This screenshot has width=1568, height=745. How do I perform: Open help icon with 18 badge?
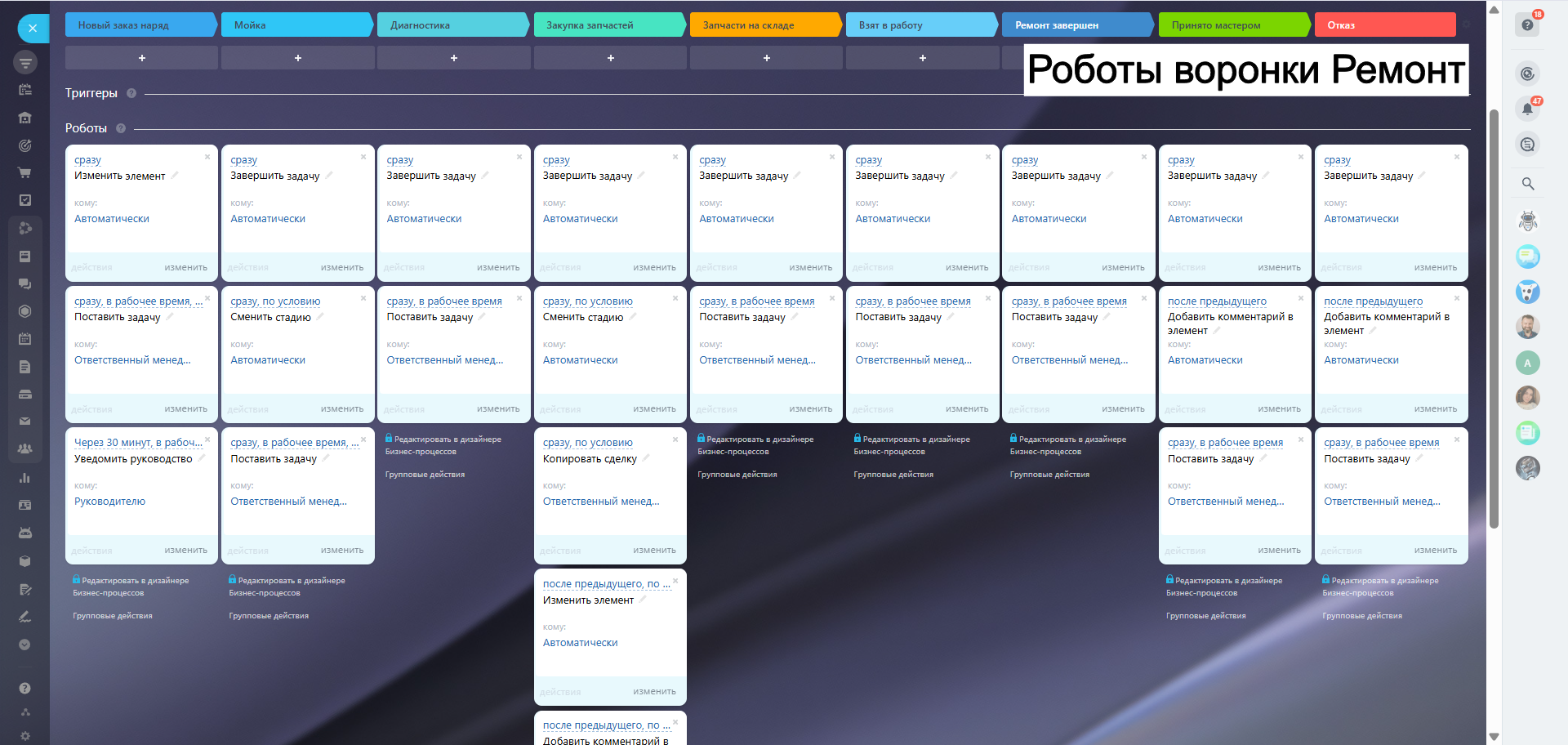1527,25
